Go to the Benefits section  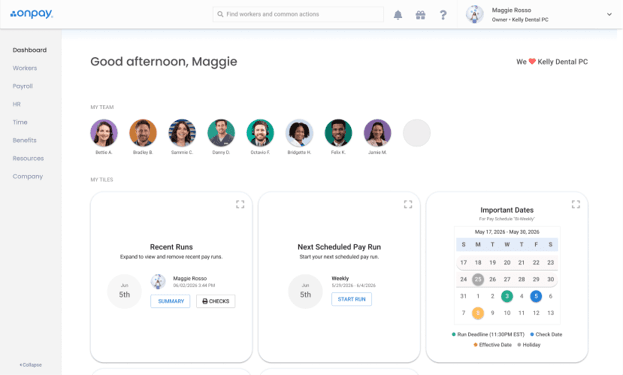(24, 140)
